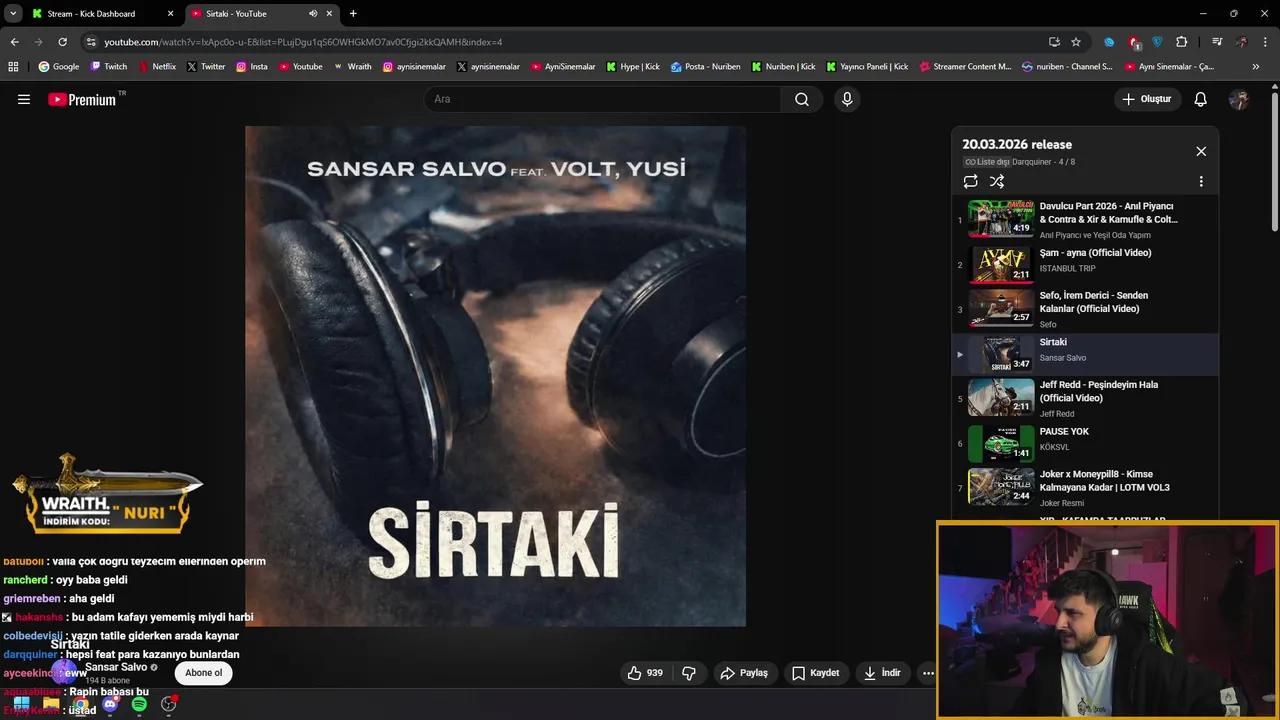
Task: Go back in Chrome browser
Action: [14, 42]
